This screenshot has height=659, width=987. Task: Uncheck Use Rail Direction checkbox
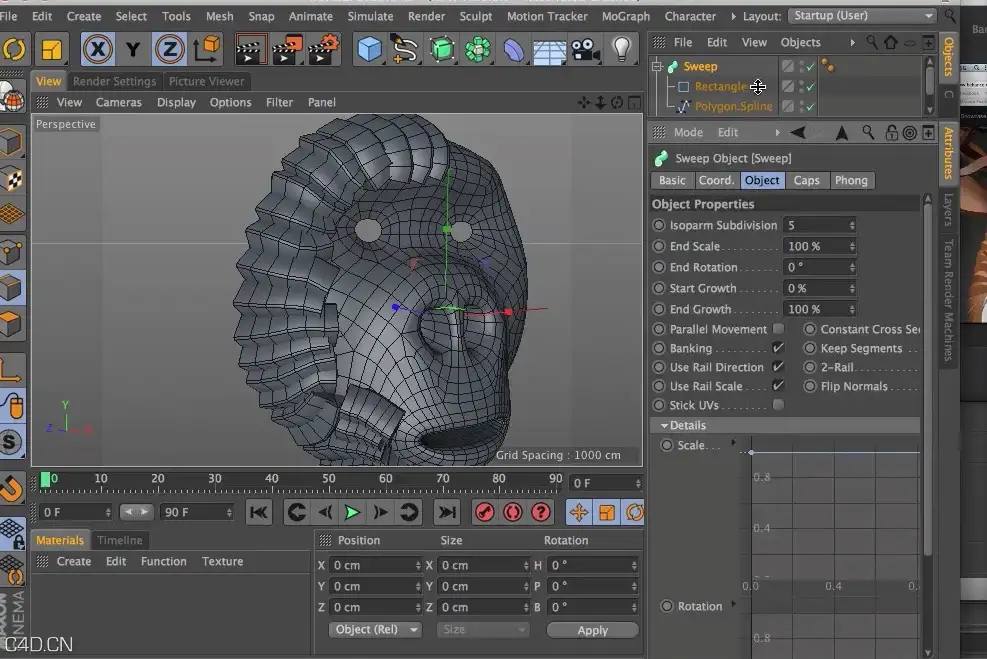[x=779, y=366]
